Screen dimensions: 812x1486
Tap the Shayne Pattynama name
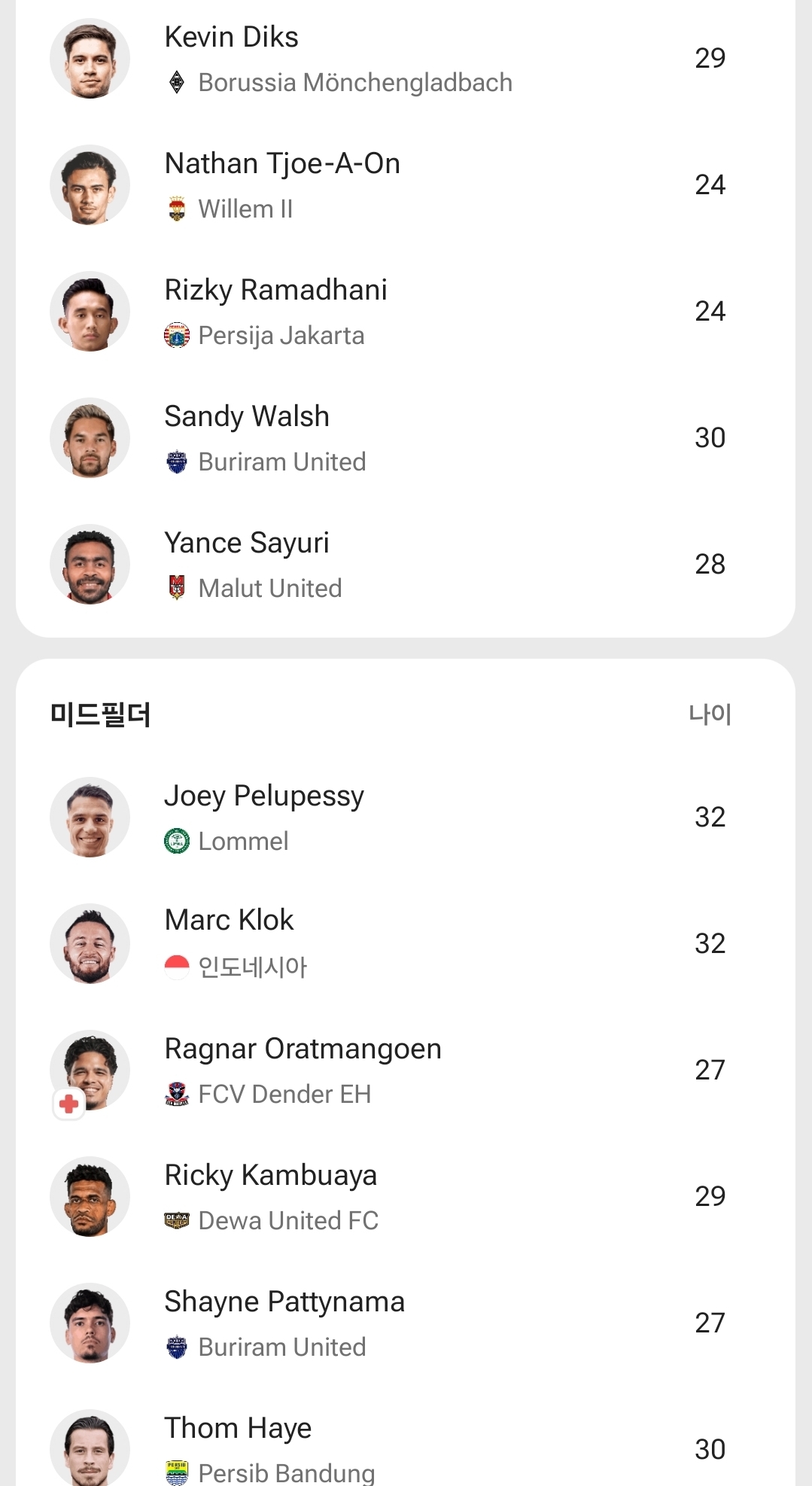point(284,1302)
